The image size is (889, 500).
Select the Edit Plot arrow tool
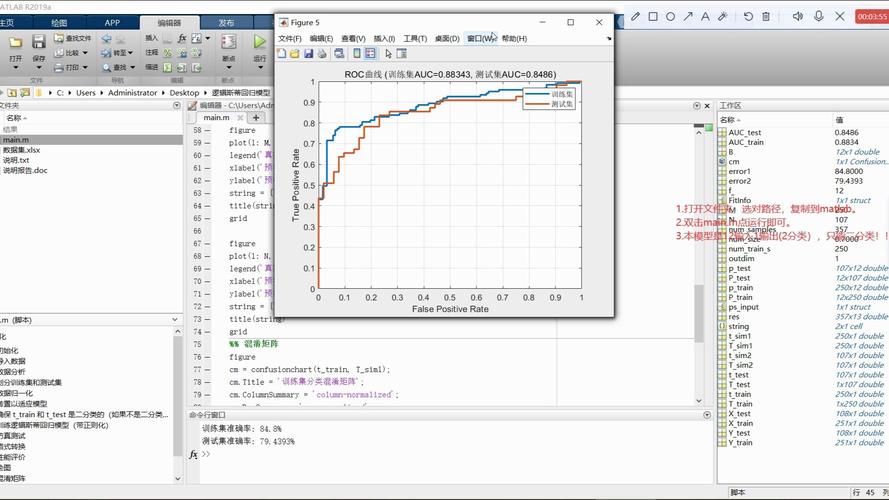coord(388,54)
